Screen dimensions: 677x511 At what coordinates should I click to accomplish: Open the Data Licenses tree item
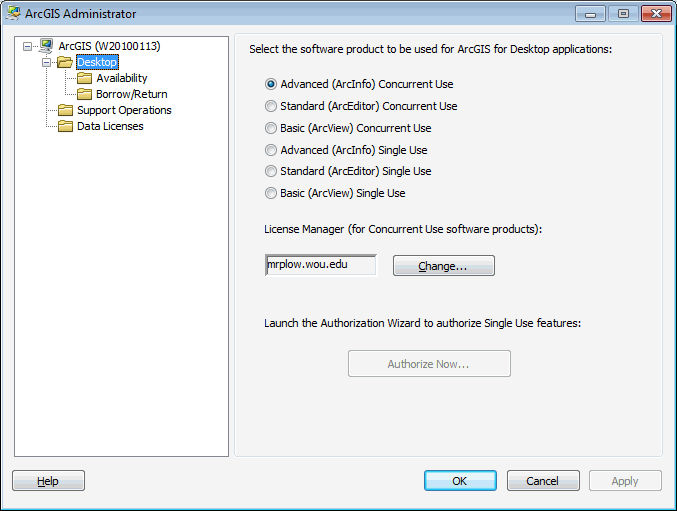pyautogui.click(x=110, y=126)
